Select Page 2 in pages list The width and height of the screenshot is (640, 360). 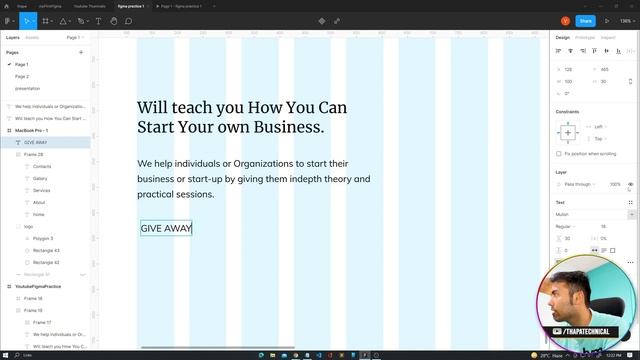[x=22, y=76]
